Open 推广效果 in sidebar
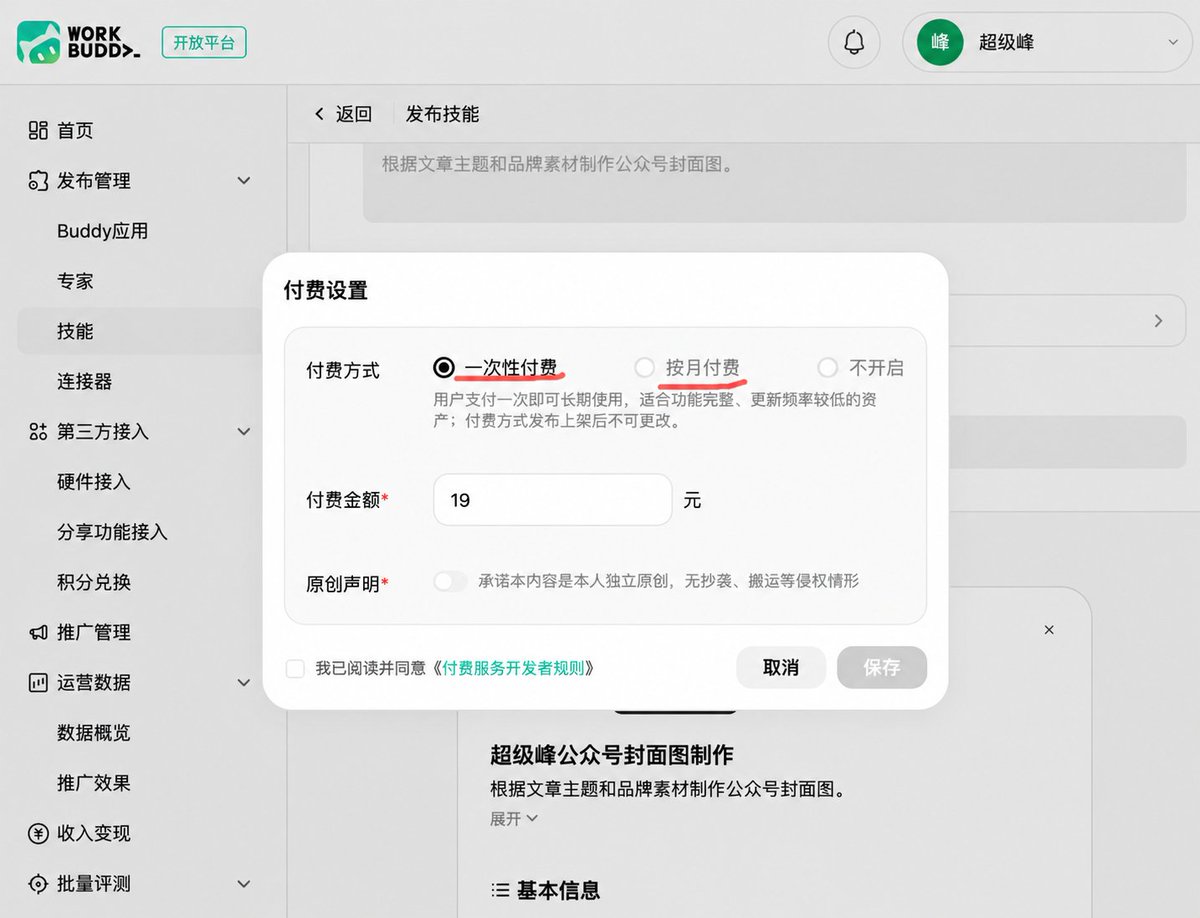 pos(94,783)
